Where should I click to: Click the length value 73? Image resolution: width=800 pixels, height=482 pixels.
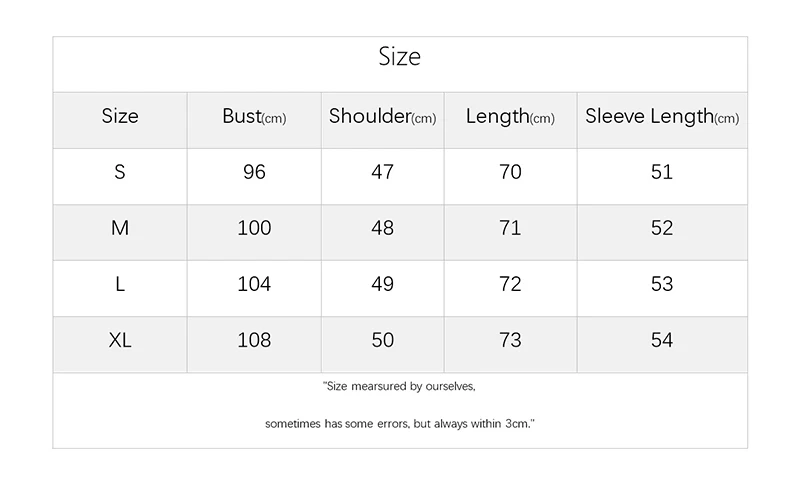coord(510,340)
